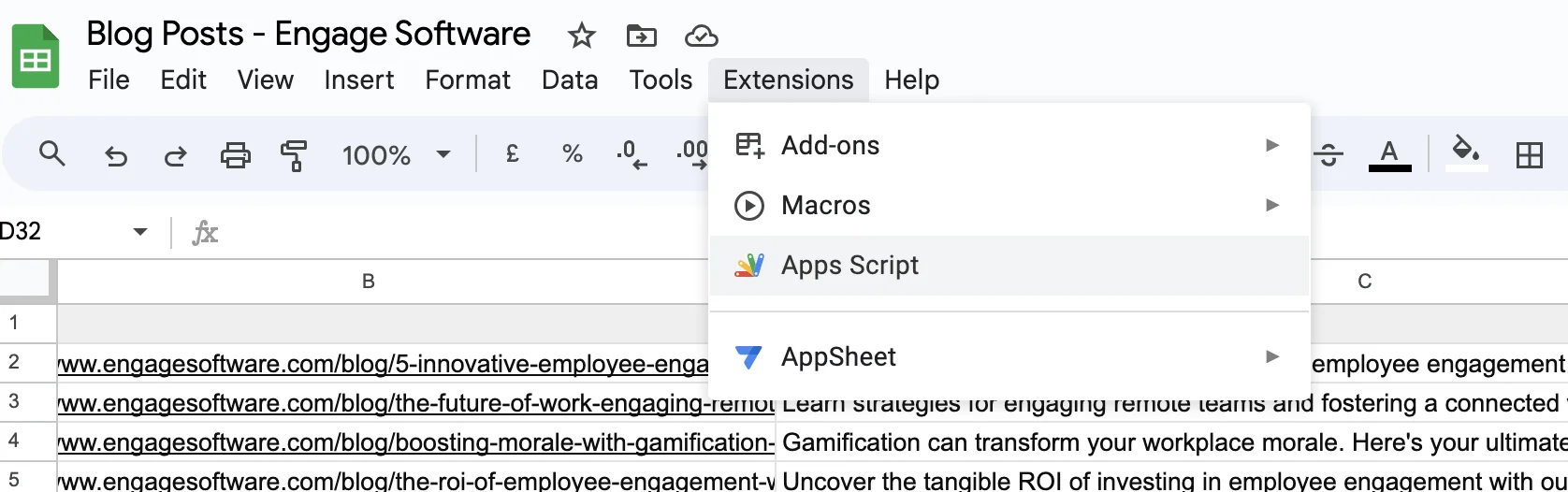This screenshot has height=492, width=1568.
Task: Increase decimal places
Action: coord(692,153)
